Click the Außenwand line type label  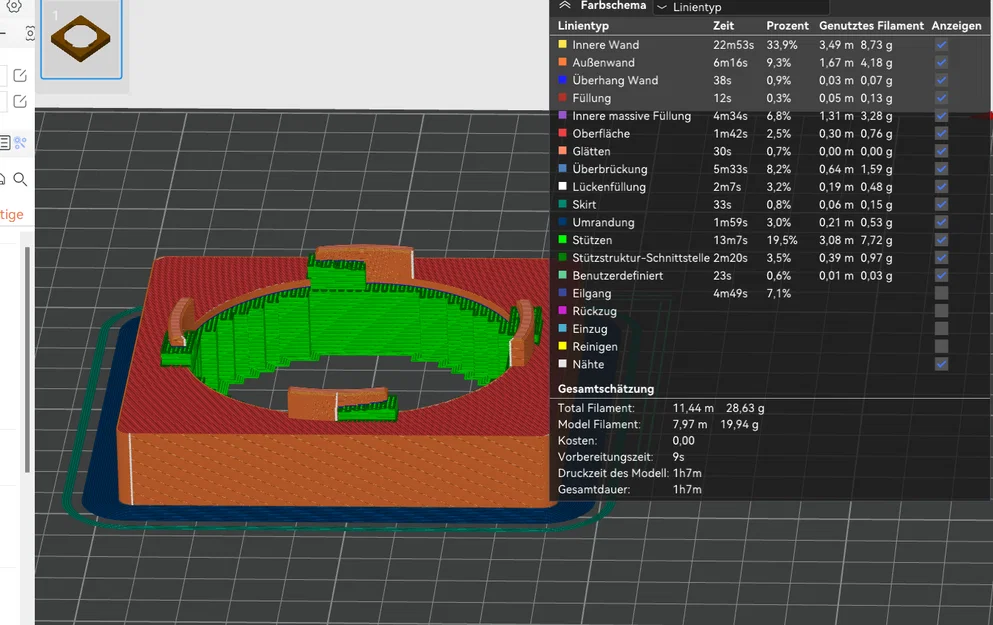click(603, 63)
